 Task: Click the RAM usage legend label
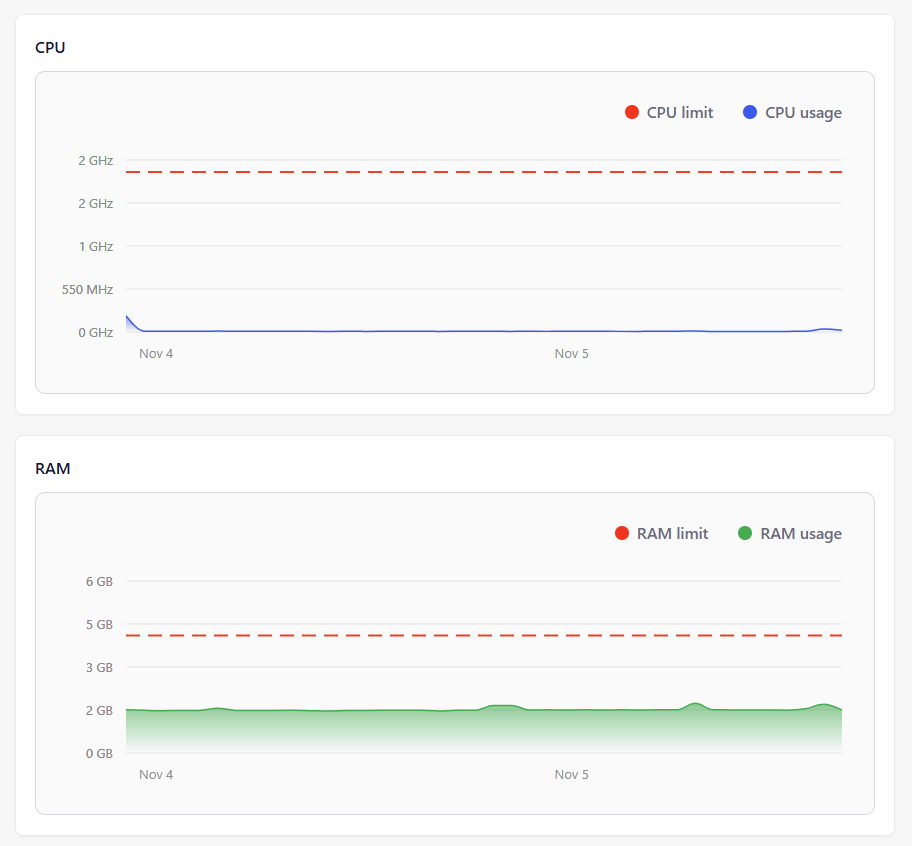click(801, 534)
